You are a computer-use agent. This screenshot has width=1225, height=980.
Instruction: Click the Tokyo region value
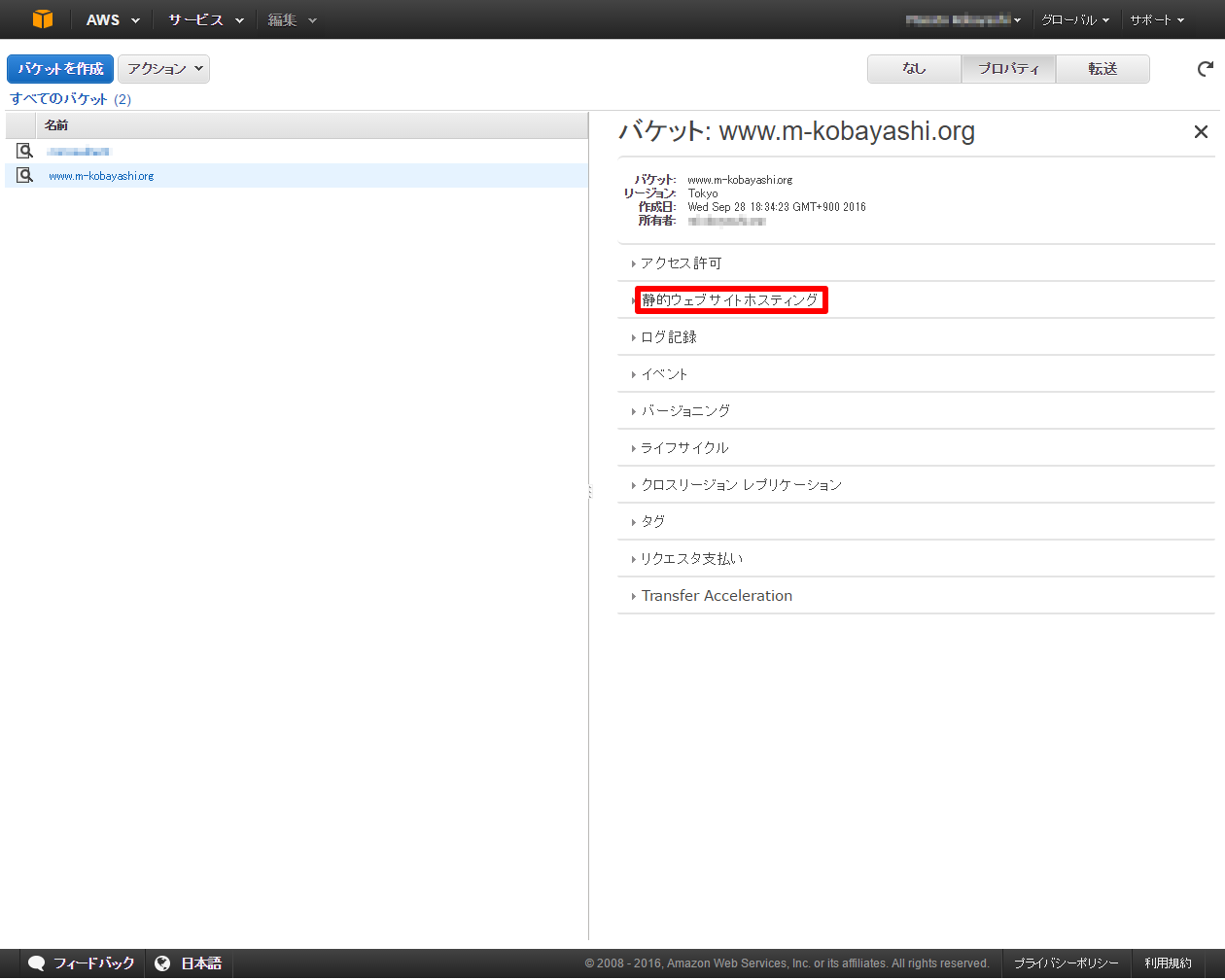[703, 192]
